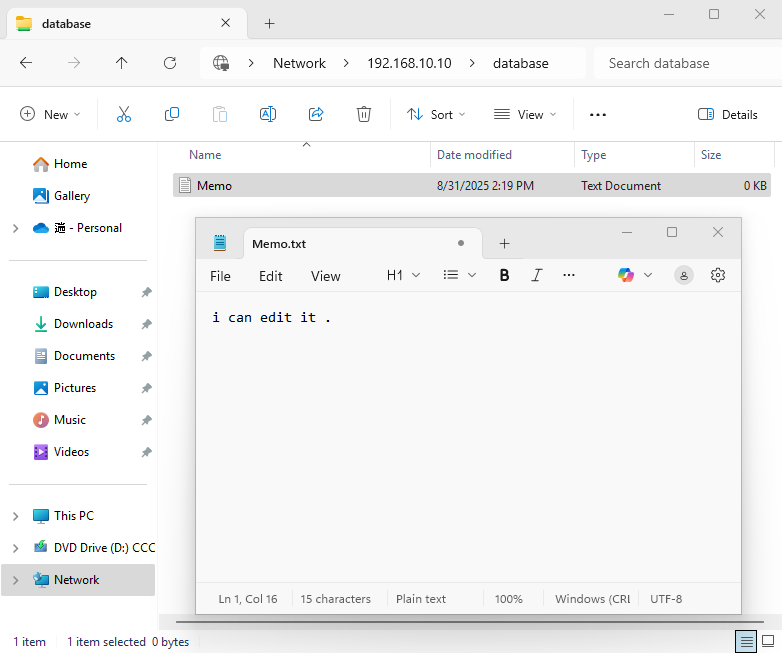The width and height of the screenshot is (782, 653).
Task: Open the Copilot dropdown in Notepad
Action: 635,275
